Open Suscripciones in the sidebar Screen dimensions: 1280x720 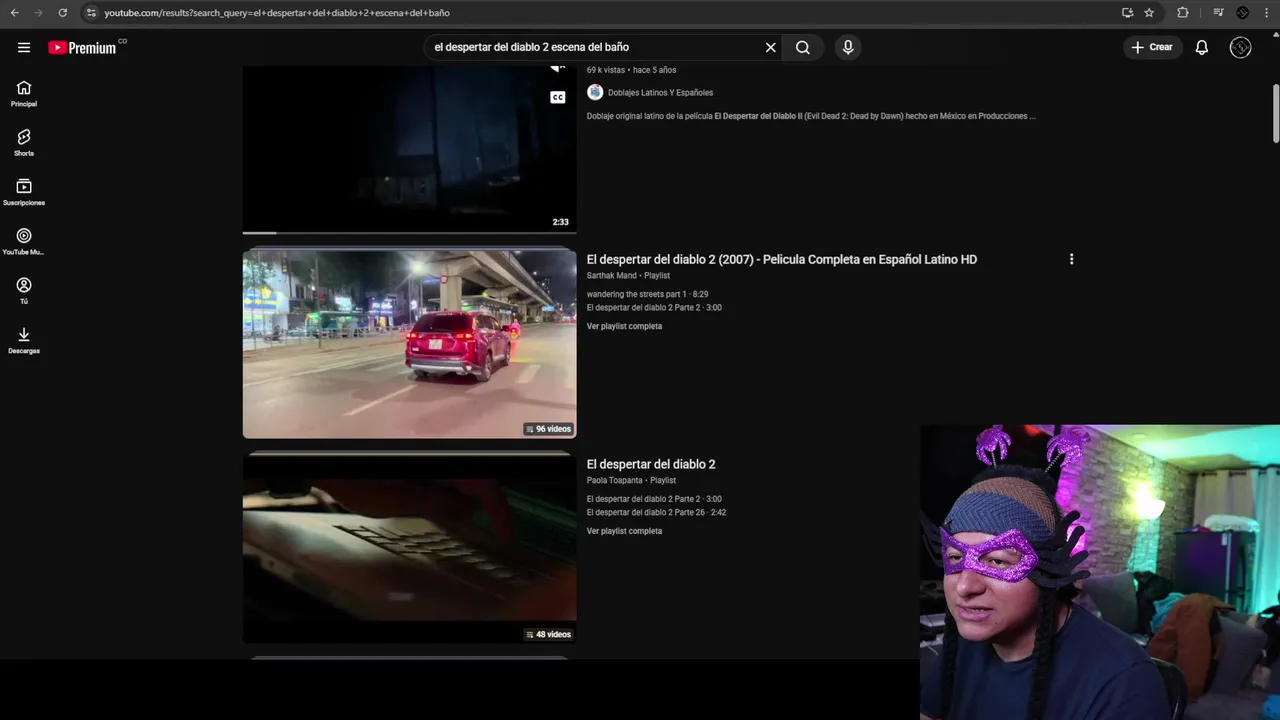coord(24,192)
